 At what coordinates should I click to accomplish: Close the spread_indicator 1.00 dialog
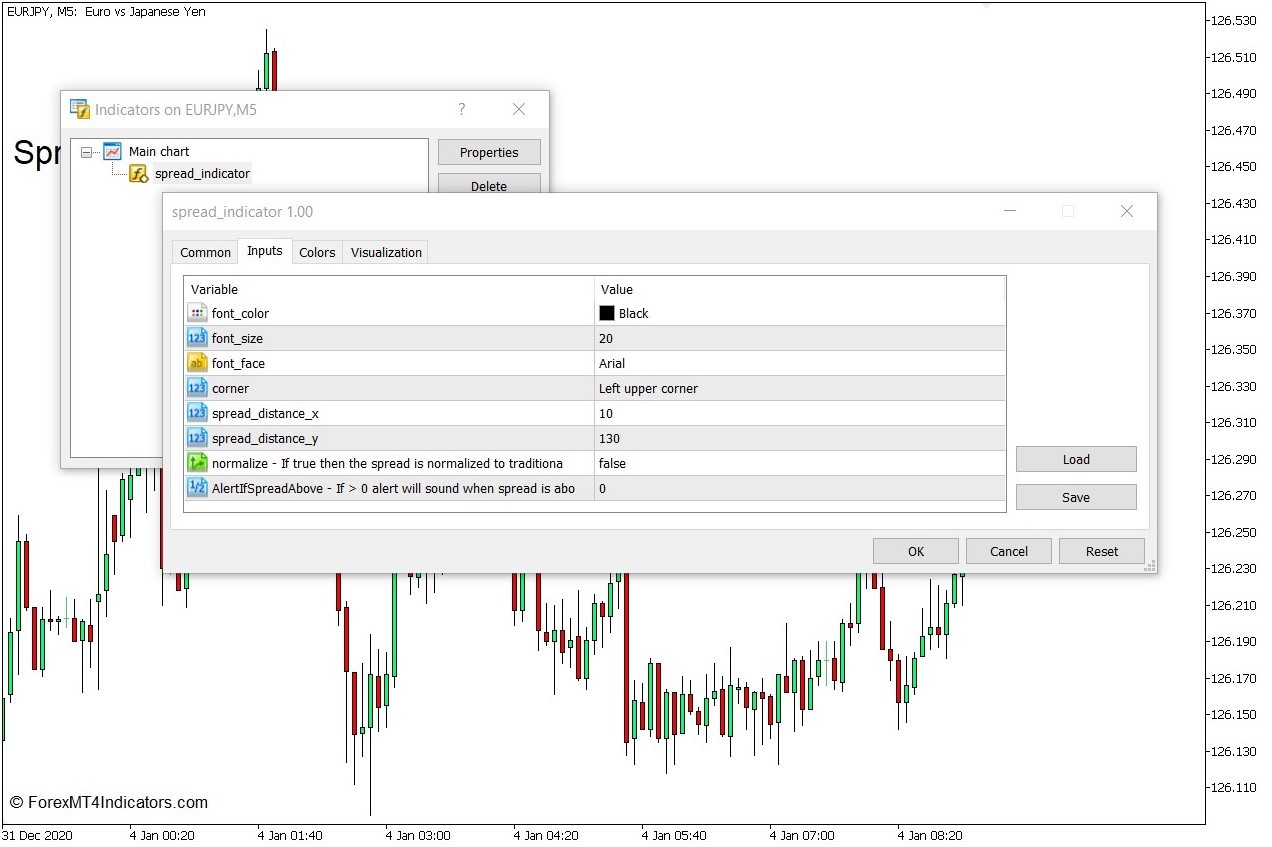pos(1127,211)
